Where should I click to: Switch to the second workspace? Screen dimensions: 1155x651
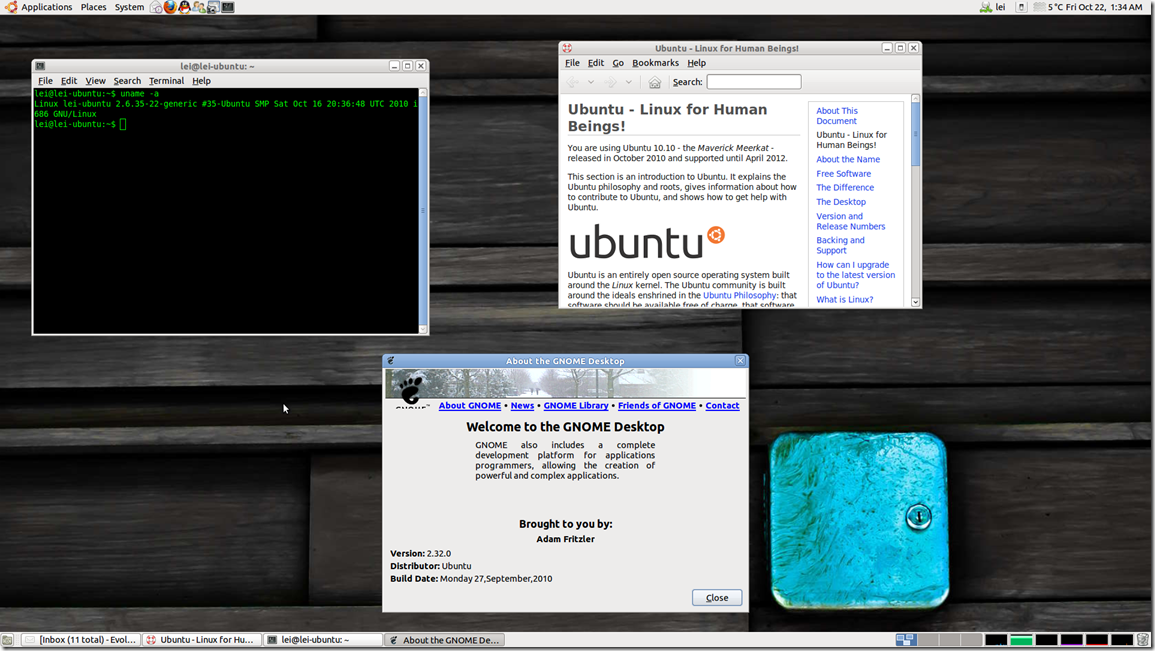click(928, 640)
